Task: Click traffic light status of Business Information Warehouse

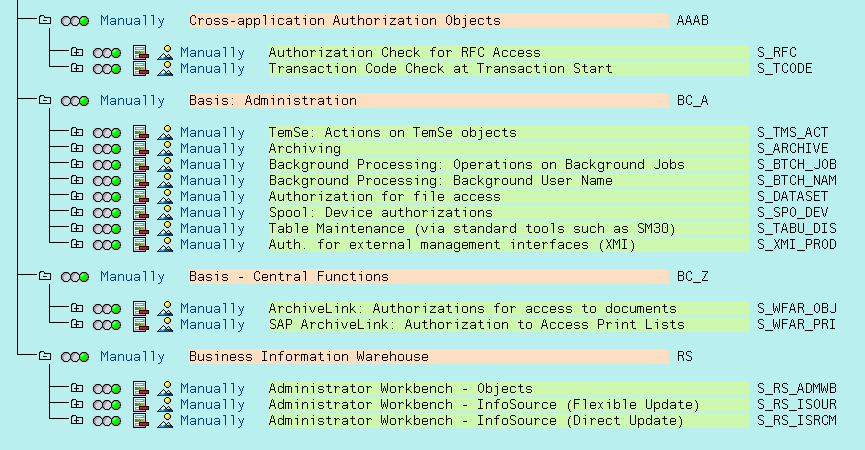Action: (x=75, y=356)
